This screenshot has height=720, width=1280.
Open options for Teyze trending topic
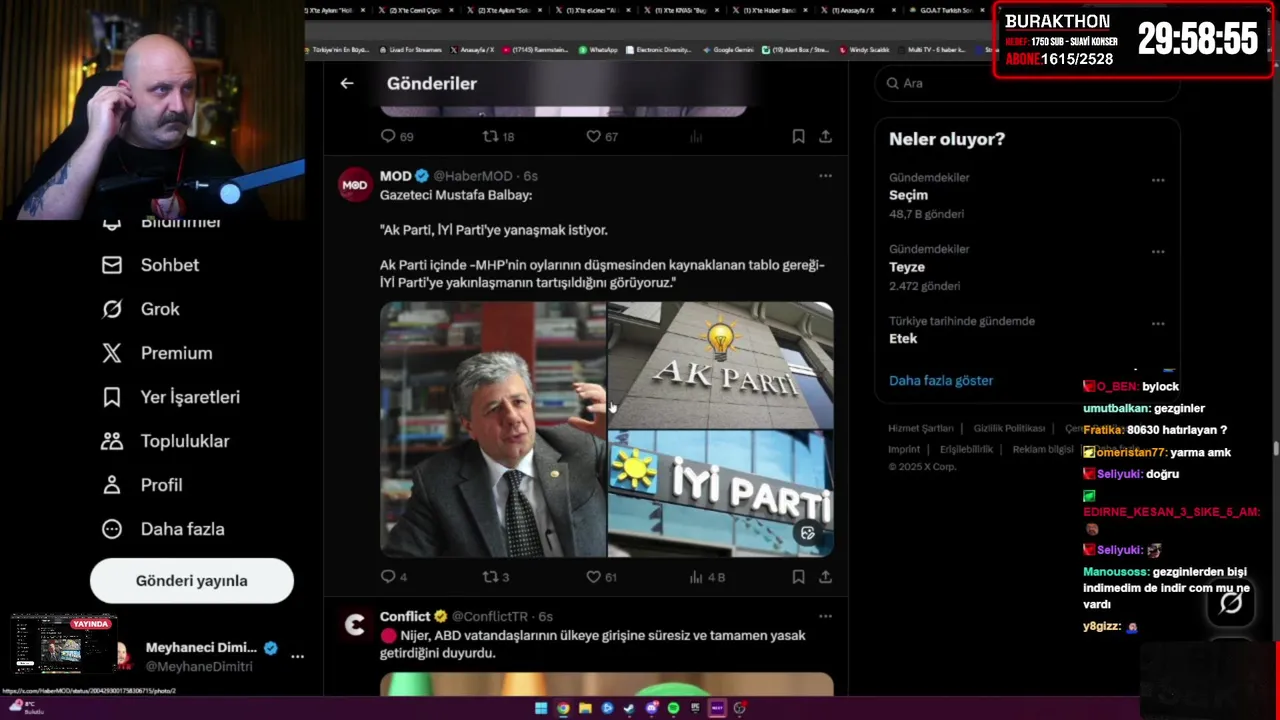(1157, 252)
